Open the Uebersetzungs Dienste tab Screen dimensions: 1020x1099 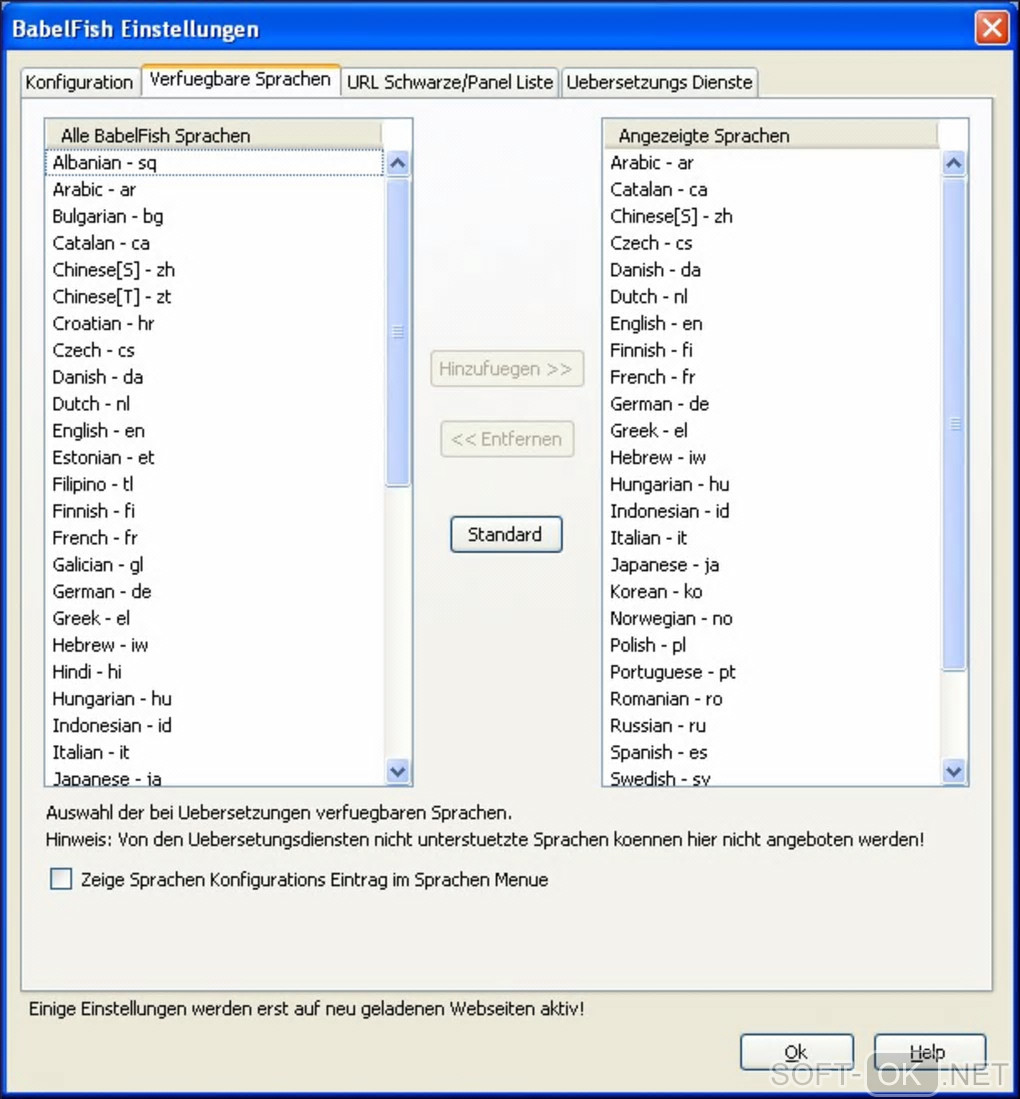click(659, 83)
